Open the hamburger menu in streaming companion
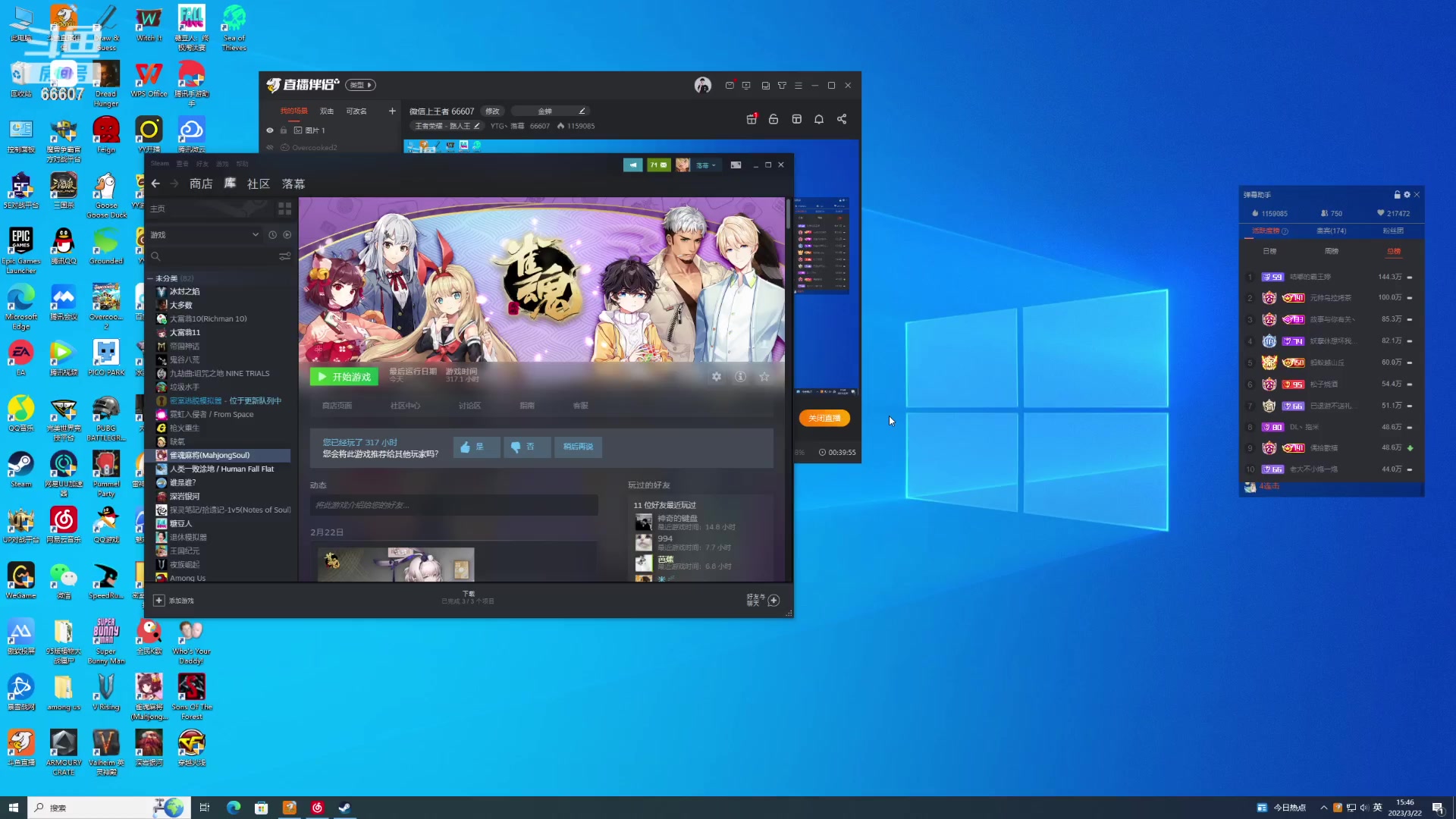Image resolution: width=1456 pixels, height=819 pixels. pyautogui.click(x=799, y=86)
